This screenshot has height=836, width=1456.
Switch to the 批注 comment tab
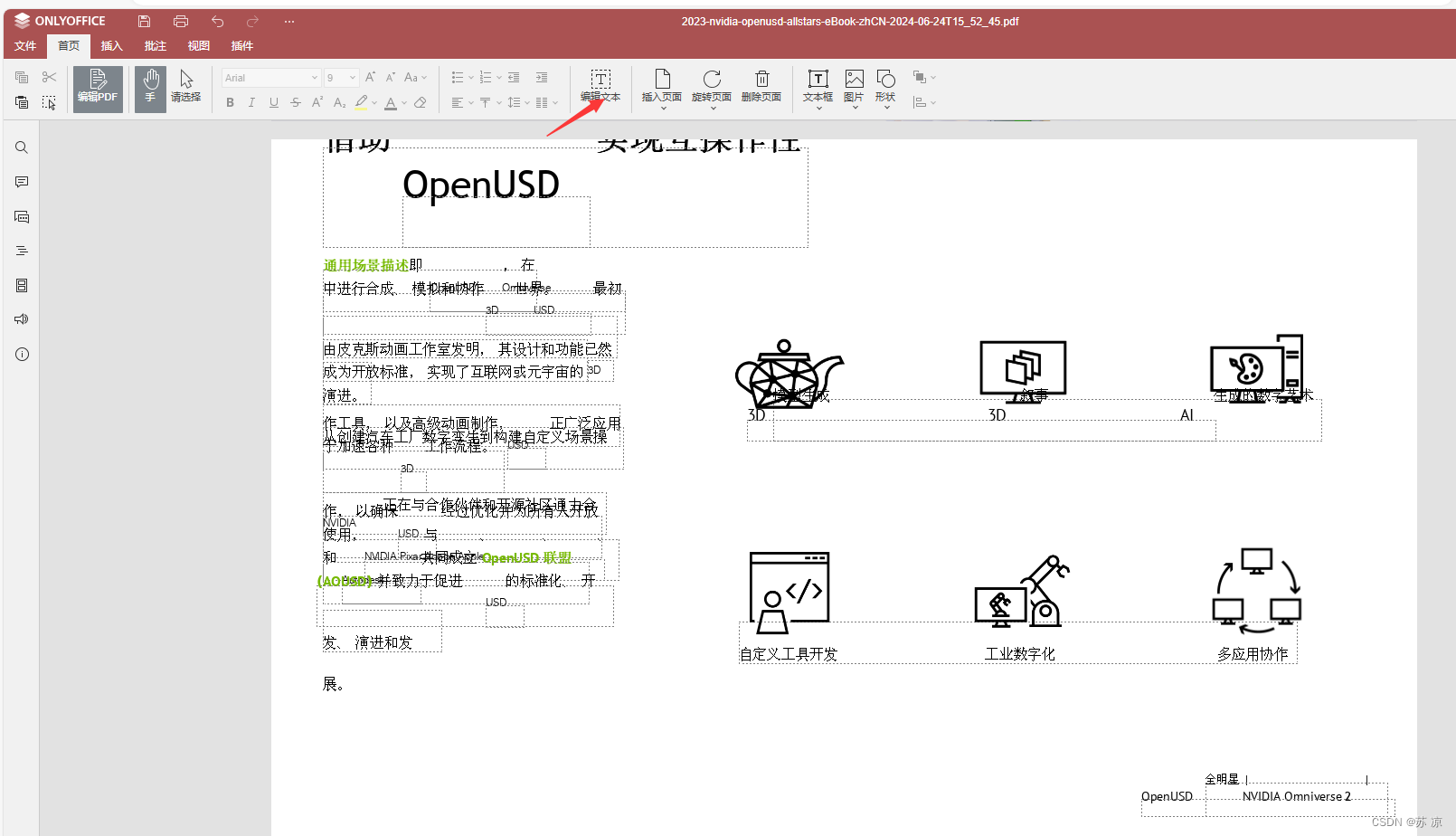[156, 46]
